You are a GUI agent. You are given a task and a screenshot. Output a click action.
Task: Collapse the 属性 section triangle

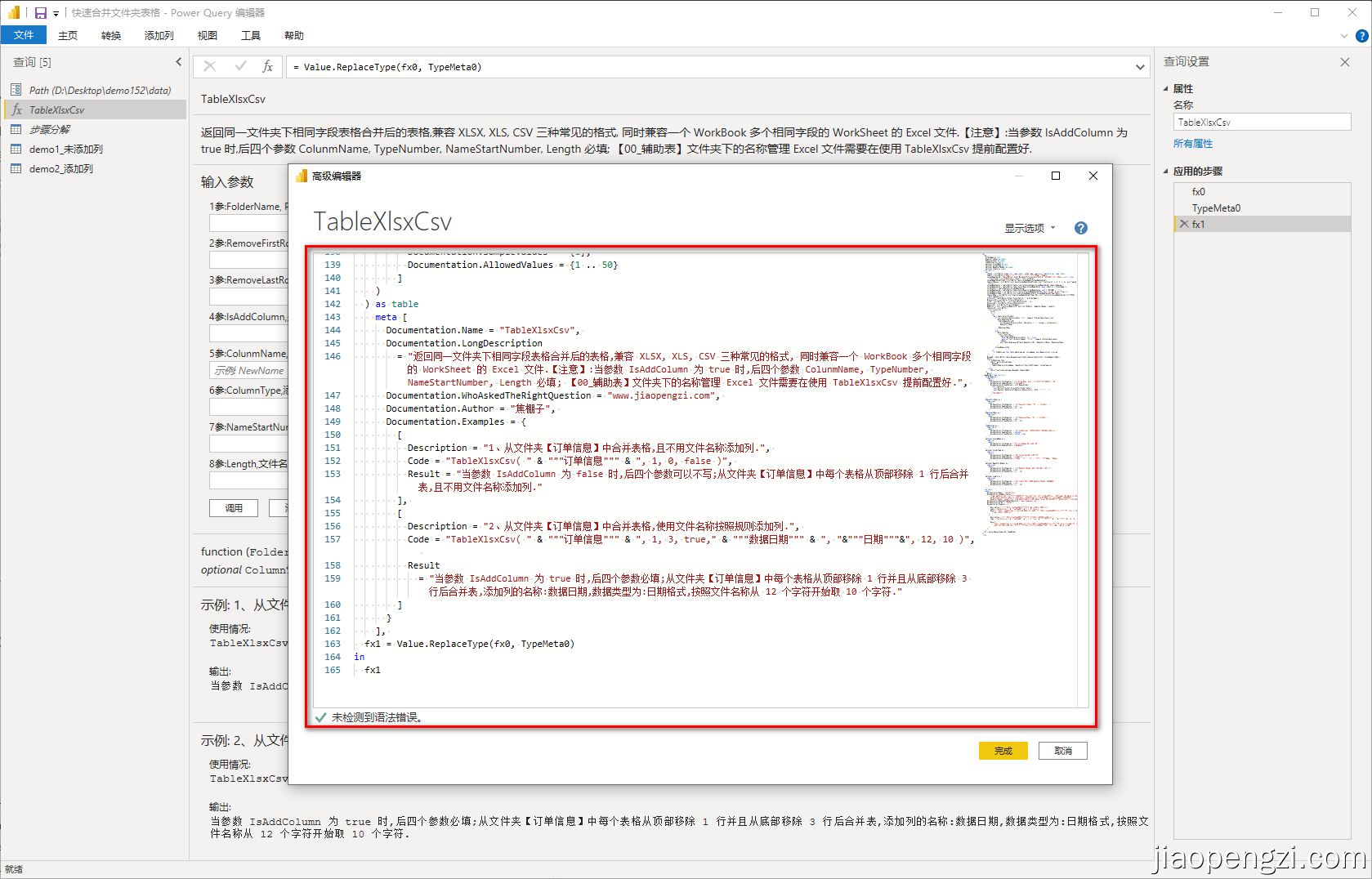pyautogui.click(x=1166, y=88)
